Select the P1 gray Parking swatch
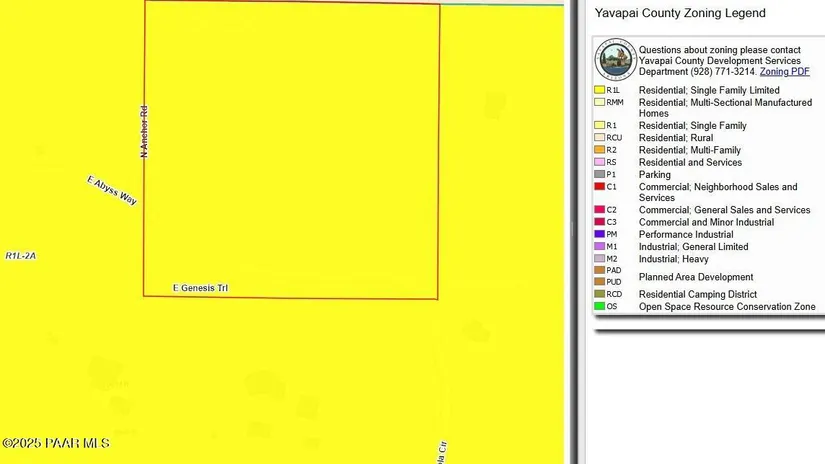 click(600, 174)
